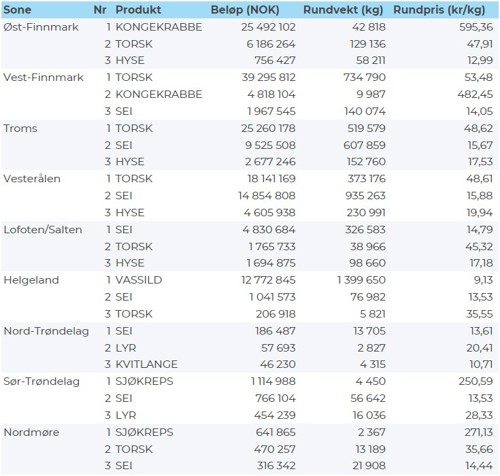Click the 1 399 650 weight value
The image size is (500, 476).
[x=361, y=280]
